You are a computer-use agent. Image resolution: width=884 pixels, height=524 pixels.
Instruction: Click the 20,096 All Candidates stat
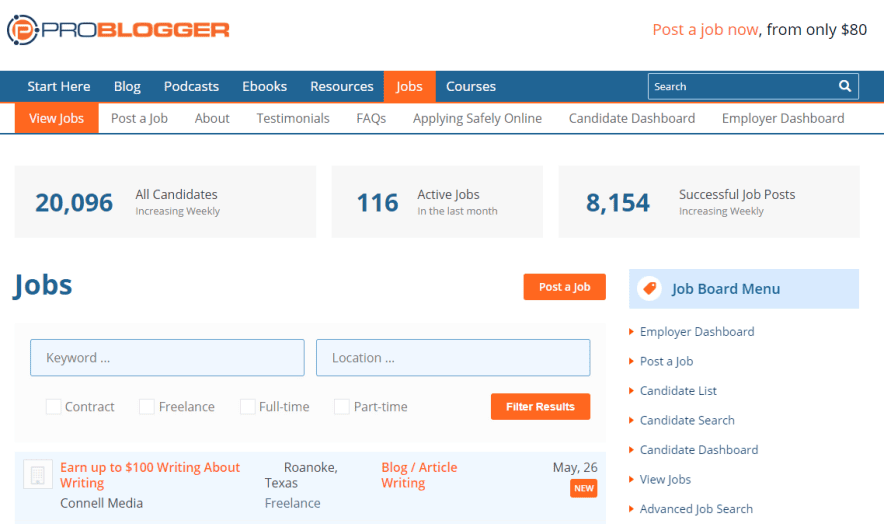click(x=165, y=202)
